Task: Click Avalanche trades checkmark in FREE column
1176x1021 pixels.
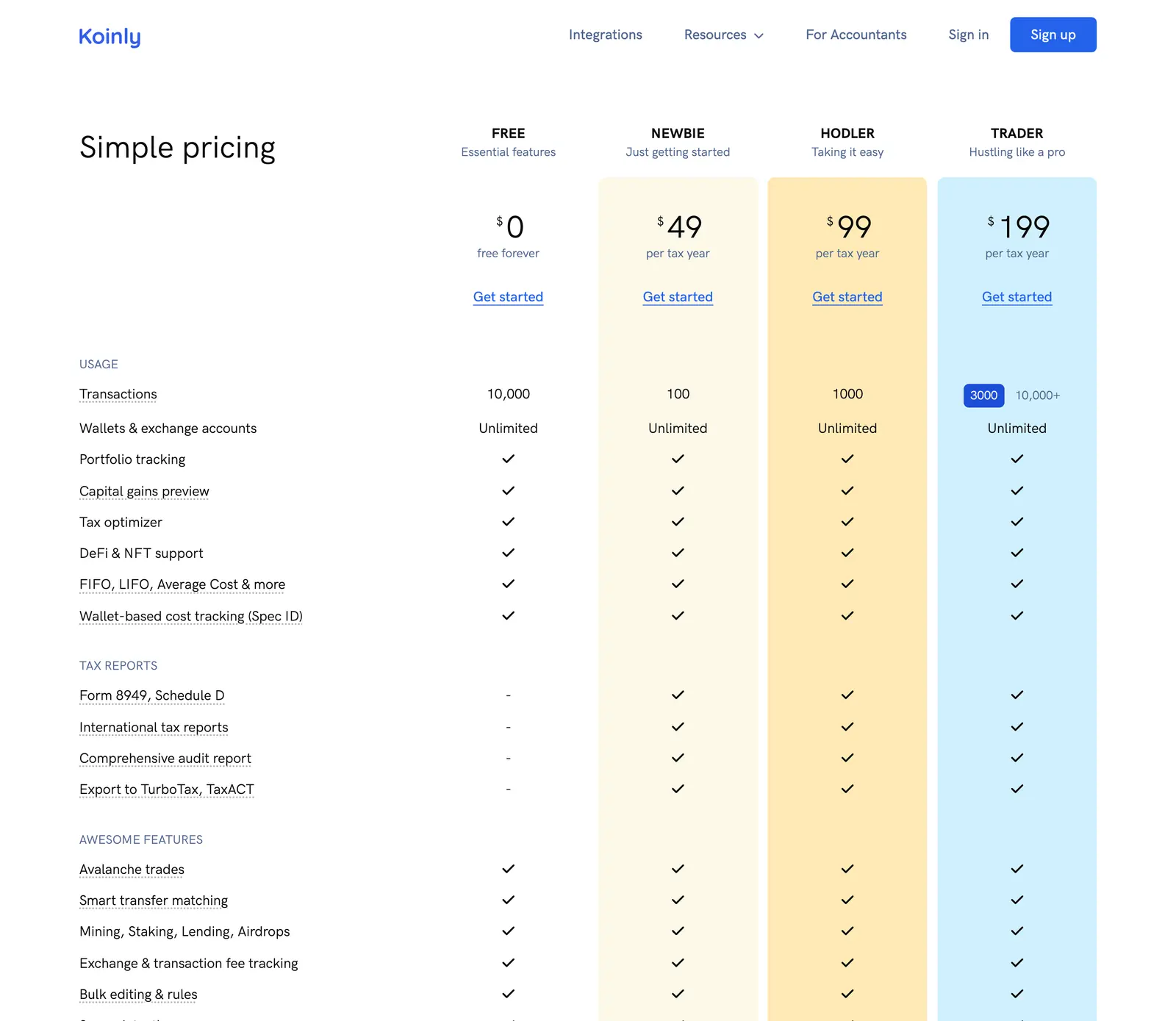Action: pos(509,869)
